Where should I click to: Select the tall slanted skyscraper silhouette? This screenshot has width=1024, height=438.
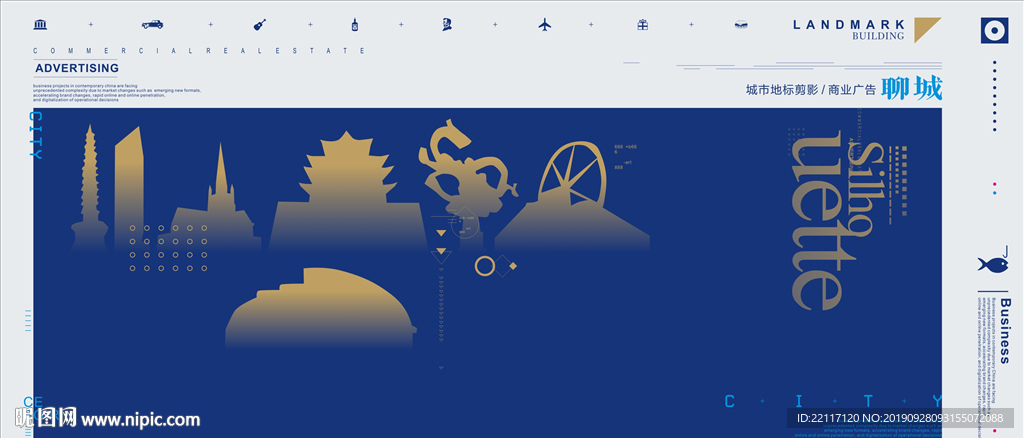pos(129,188)
